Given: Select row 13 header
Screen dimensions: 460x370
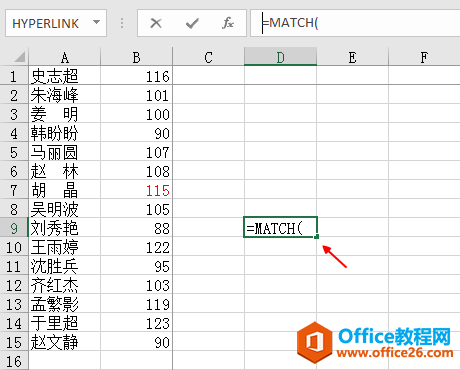Looking at the screenshot, I should (14, 304).
